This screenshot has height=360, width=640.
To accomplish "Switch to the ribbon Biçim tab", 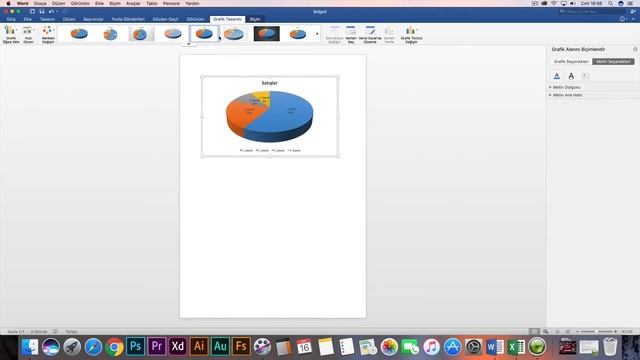I will pos(255,19).
